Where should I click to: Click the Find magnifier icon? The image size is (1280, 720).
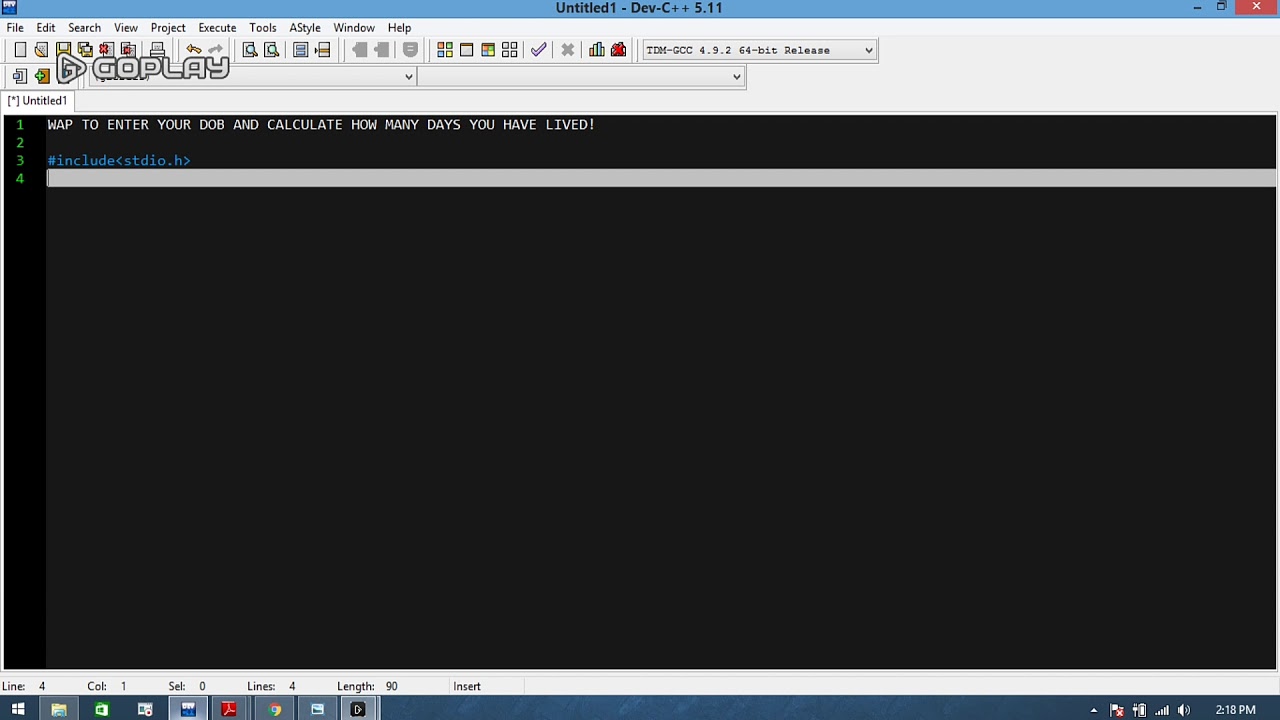(x=250, y=50)
